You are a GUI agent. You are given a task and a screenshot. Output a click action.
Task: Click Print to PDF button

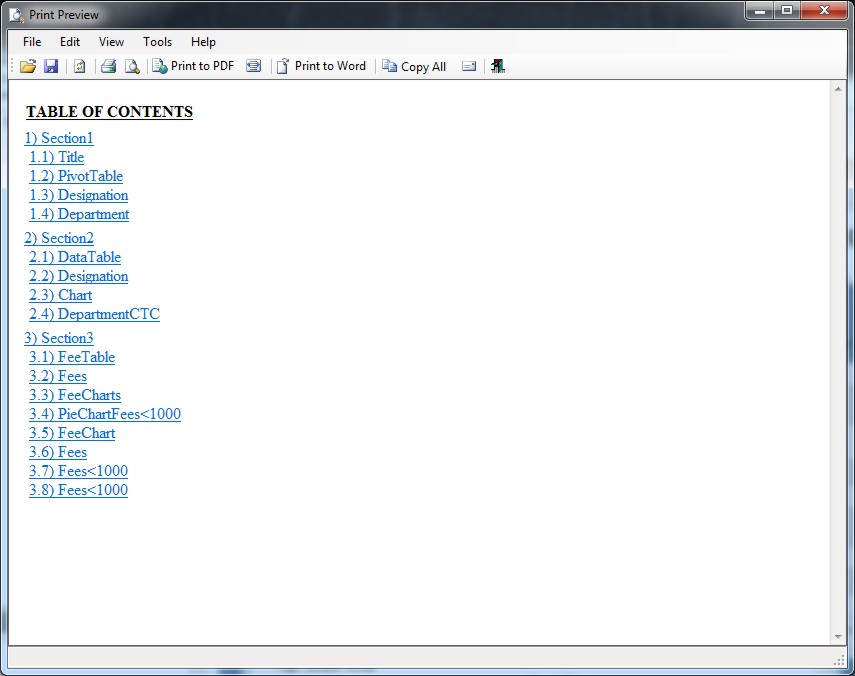(193, 66)
